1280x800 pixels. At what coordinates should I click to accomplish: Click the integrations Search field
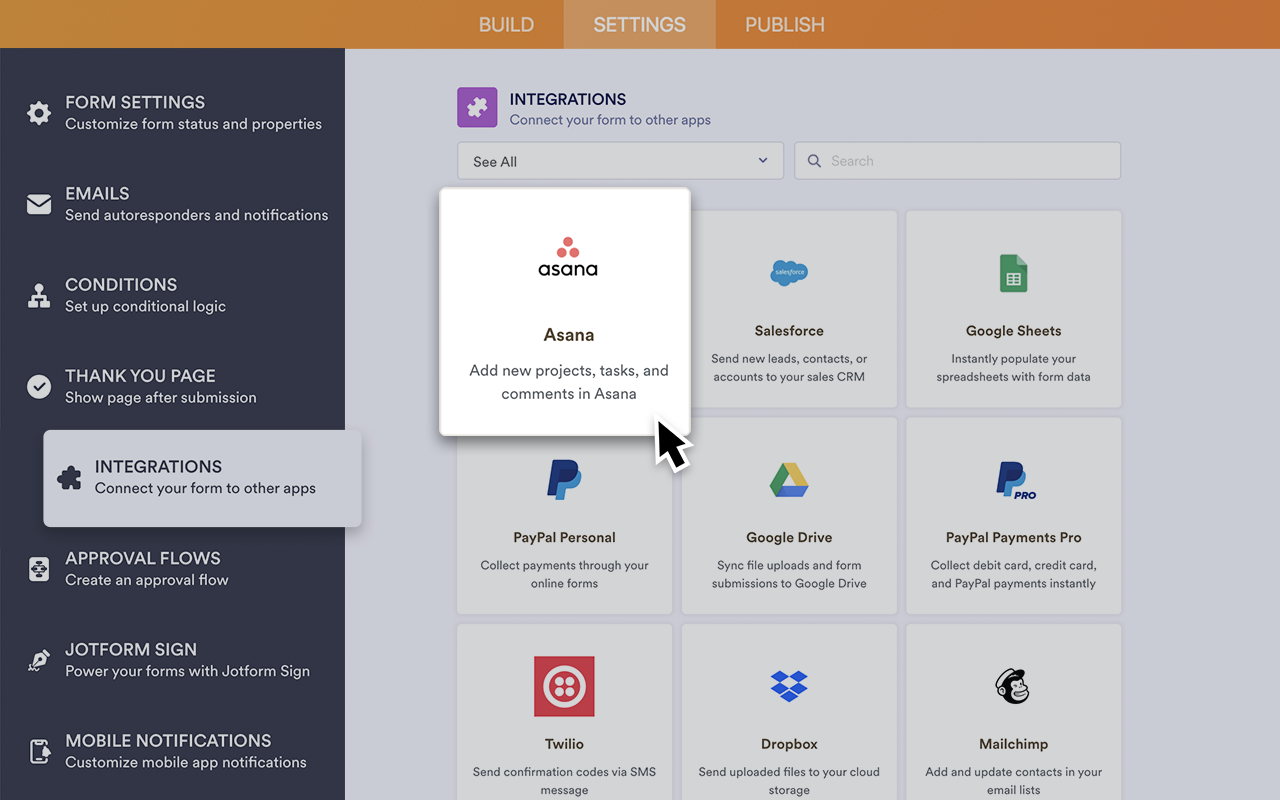[957, 160]
